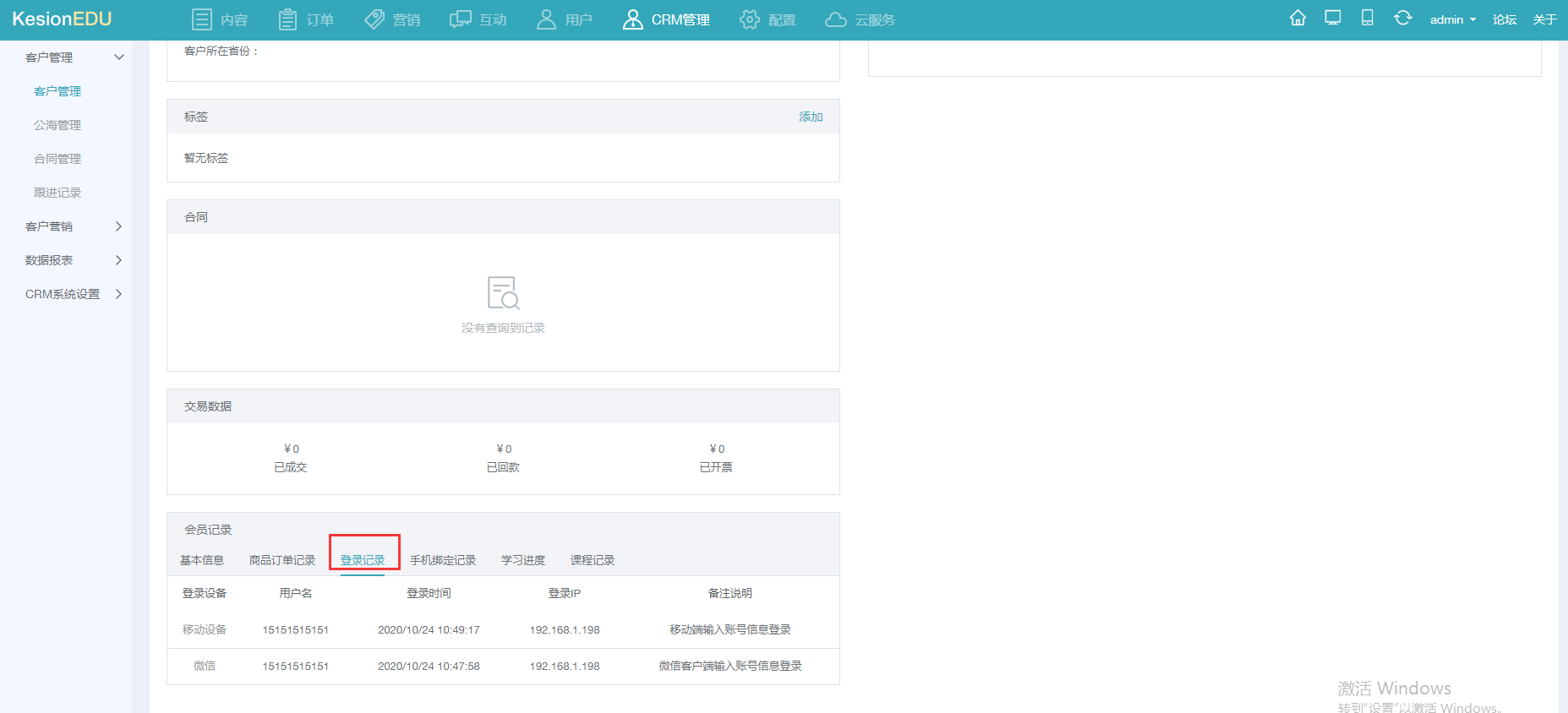Open the 用户 user icon menu
The height and width of the screenshot is (713, 1568).
tap(546, 19)
